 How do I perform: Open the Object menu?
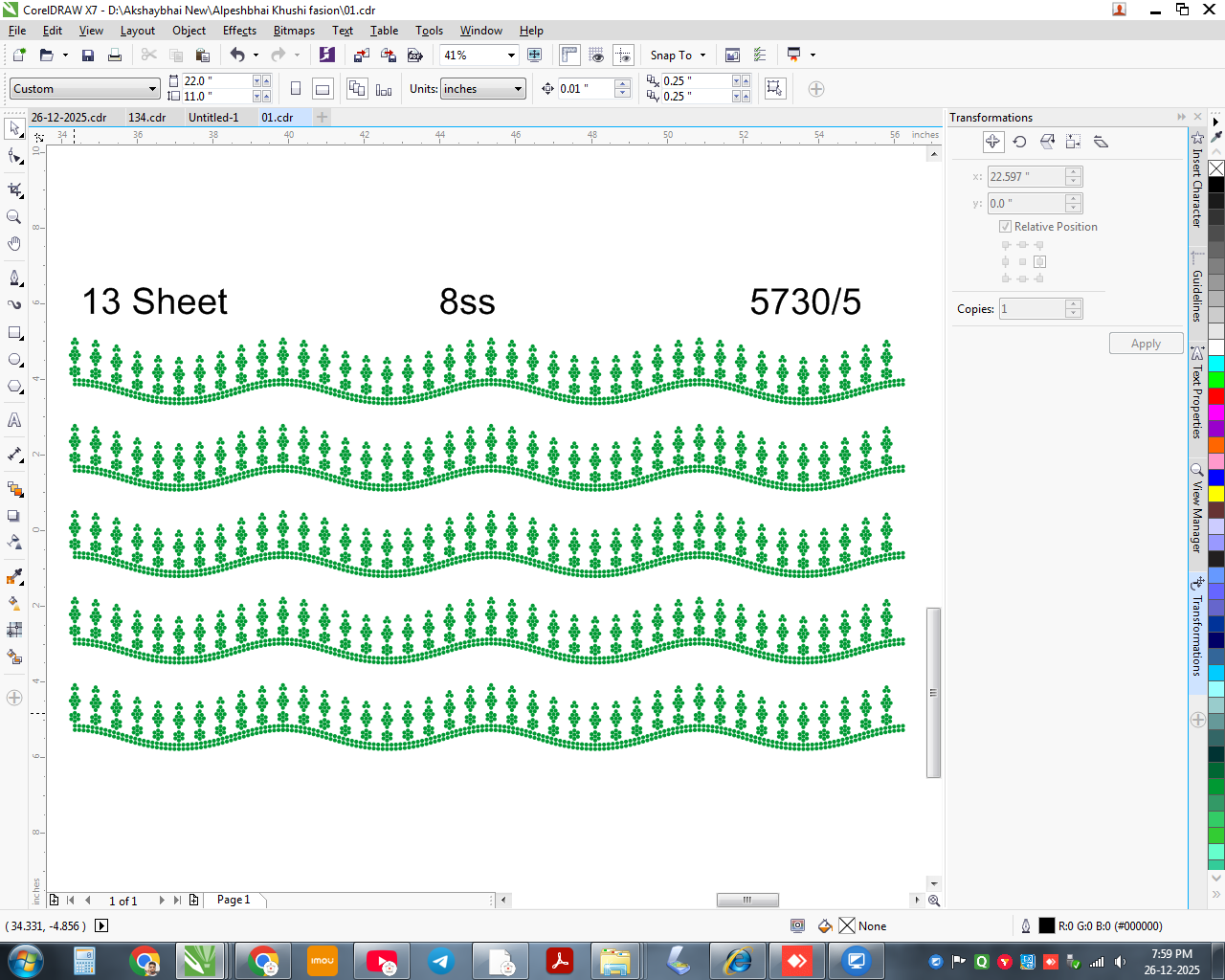click(x=189, y=31)
